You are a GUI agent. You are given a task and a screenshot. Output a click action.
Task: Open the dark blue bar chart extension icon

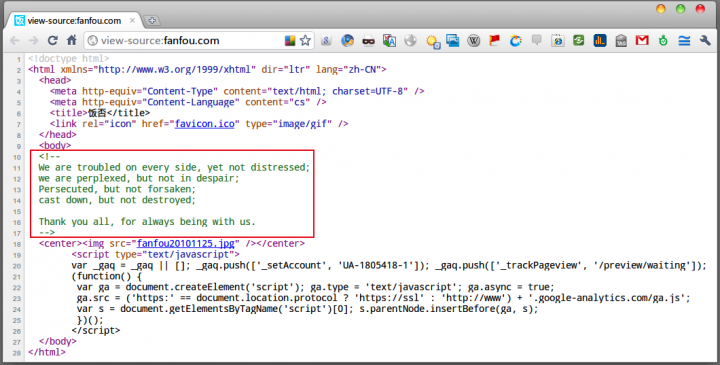600,40
